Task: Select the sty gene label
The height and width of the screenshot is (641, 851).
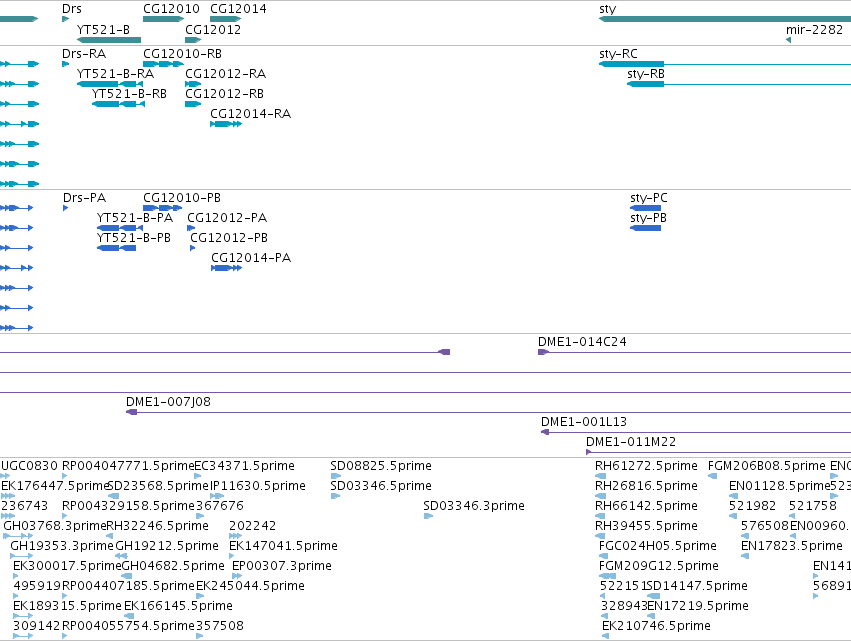Action: (x=608, y=9)
